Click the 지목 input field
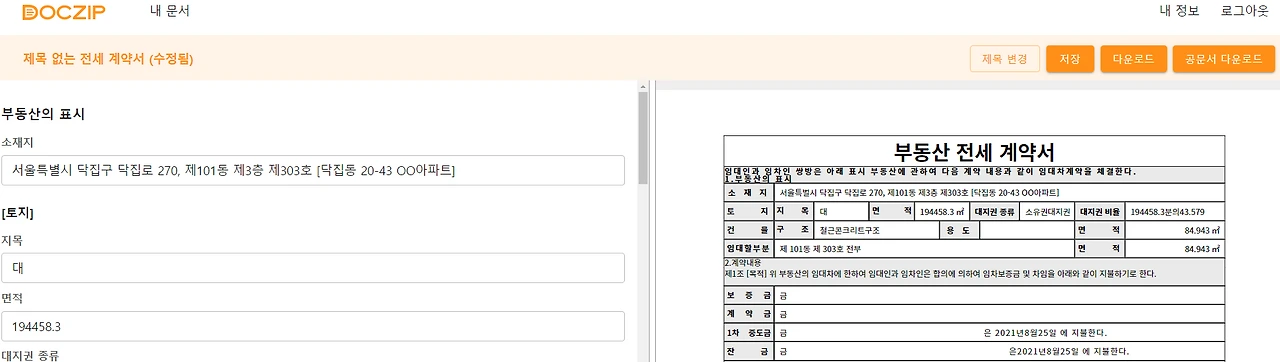The height and width of the screenshot is (362, 1280). (313, 268)
